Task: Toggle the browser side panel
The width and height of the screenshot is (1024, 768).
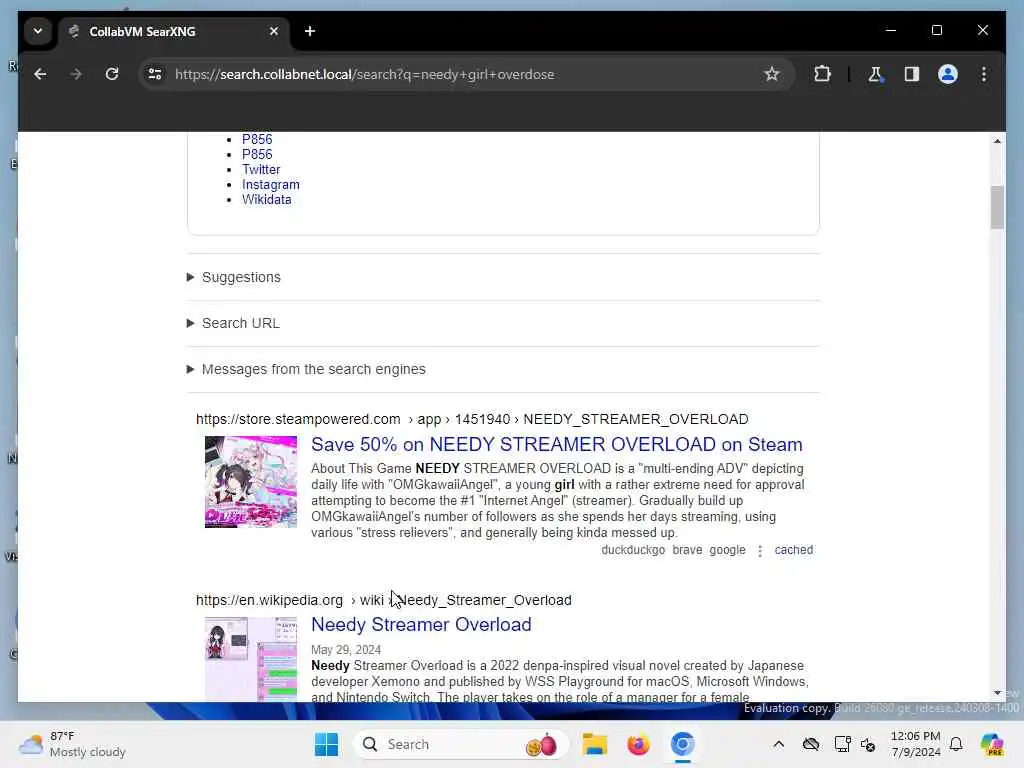Action: click(x=912, y=74)
